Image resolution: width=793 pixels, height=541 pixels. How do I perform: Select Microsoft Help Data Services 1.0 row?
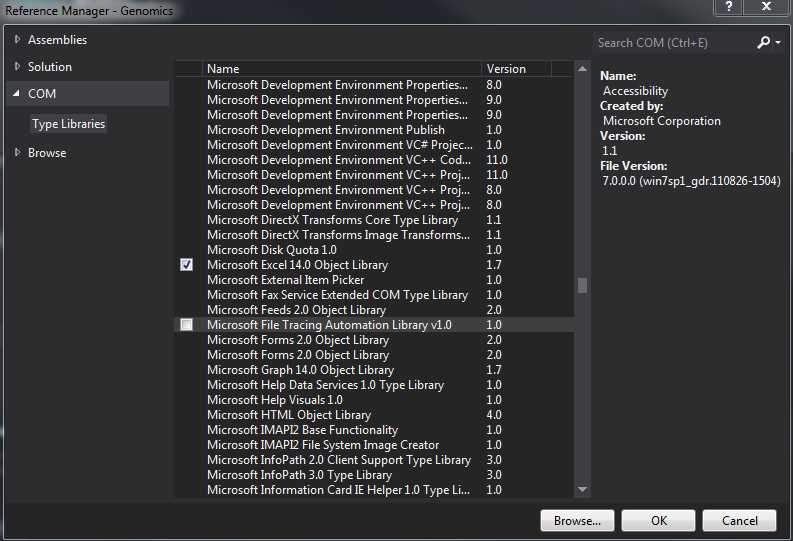(374, 385)
